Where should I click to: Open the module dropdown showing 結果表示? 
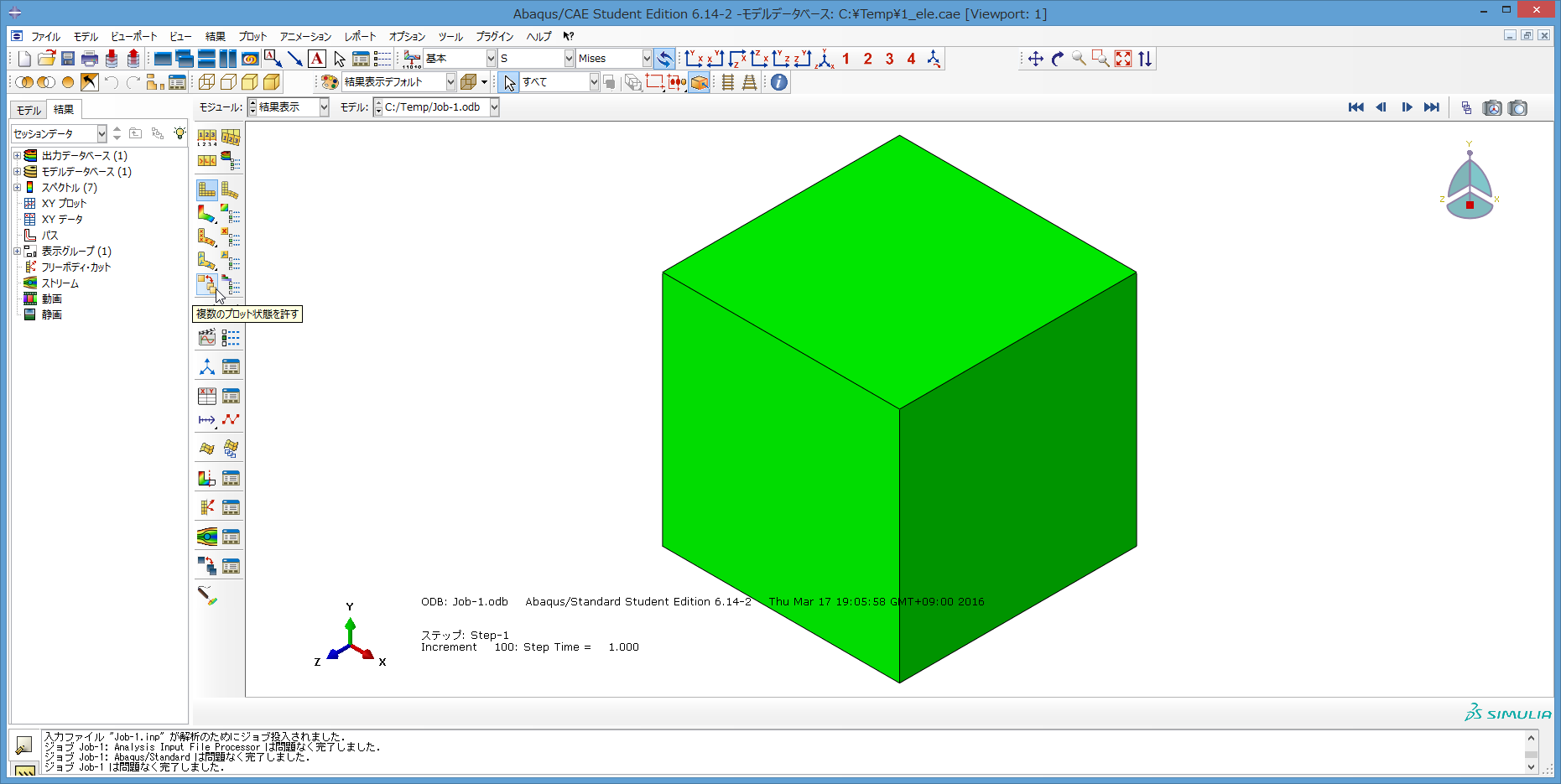tap(289, 107)
